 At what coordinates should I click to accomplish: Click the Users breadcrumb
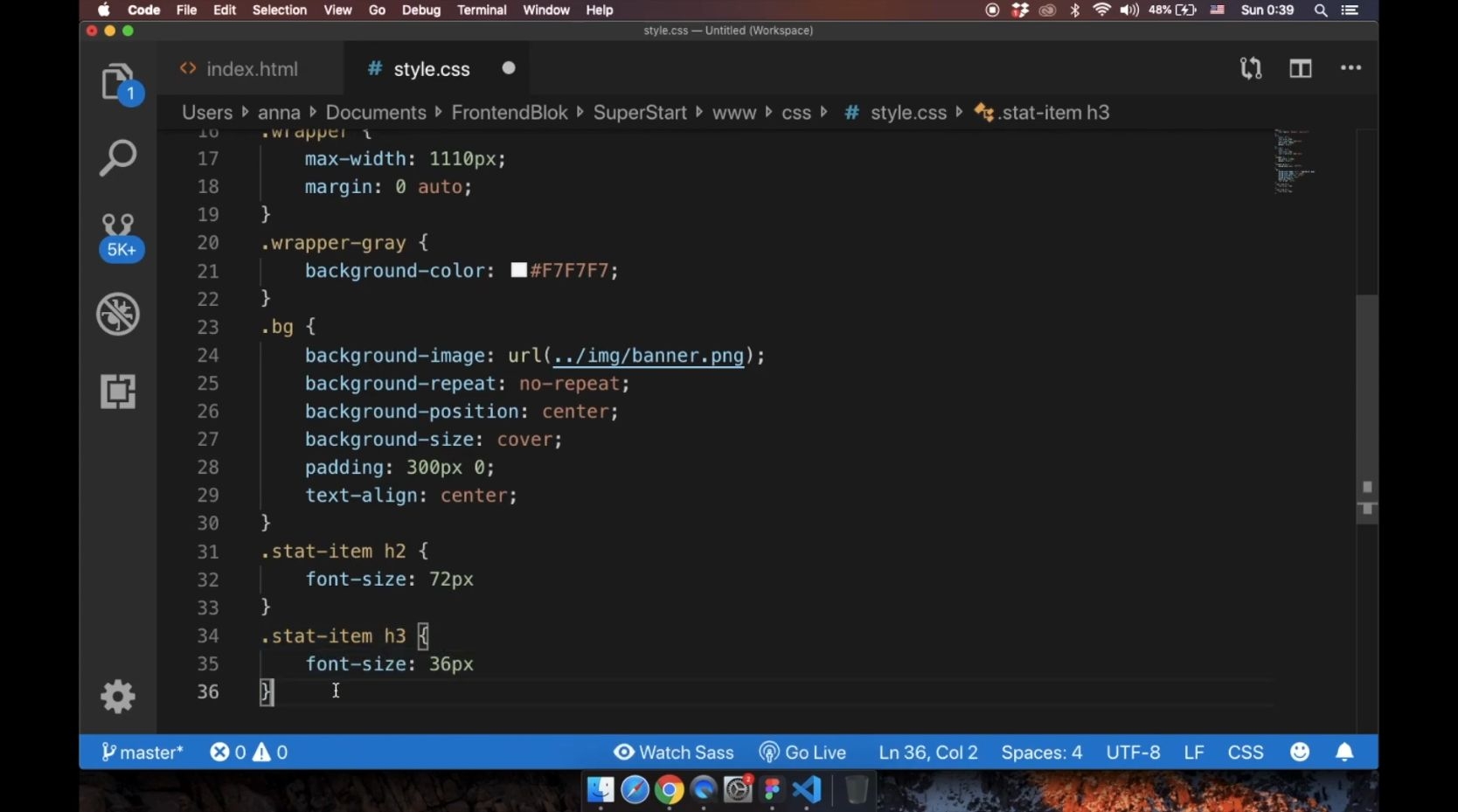(x=207, y=113)
